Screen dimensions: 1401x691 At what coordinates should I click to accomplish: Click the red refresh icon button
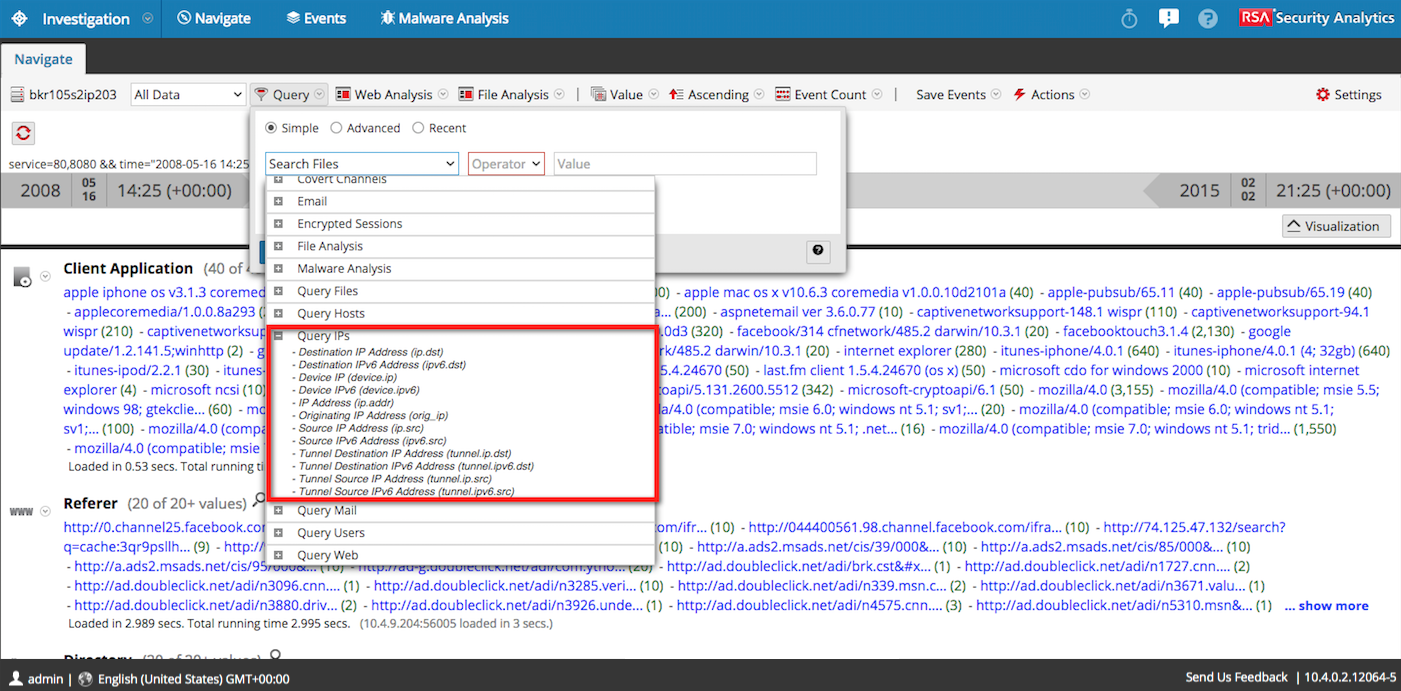tap(23, 133)
